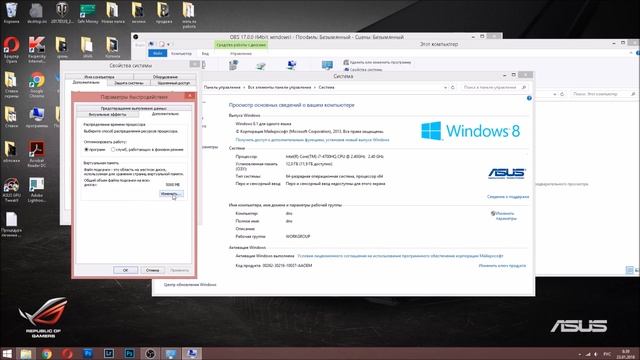The height and width of the screenshot is (360, 640).
Task: Open the Recycle Bin desktop icon
Action: point(11,13)
